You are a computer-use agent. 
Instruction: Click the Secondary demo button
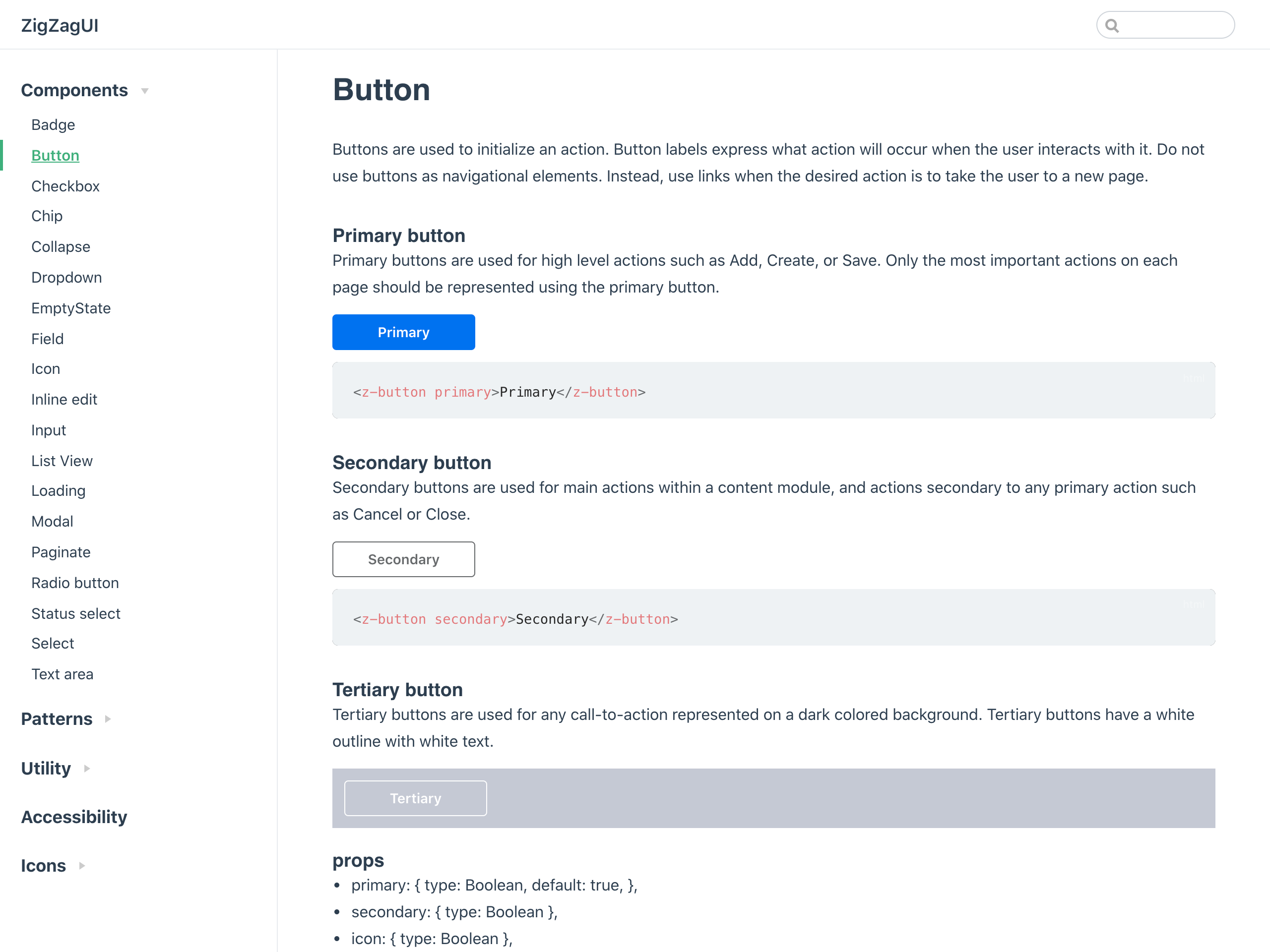point(404,559)
